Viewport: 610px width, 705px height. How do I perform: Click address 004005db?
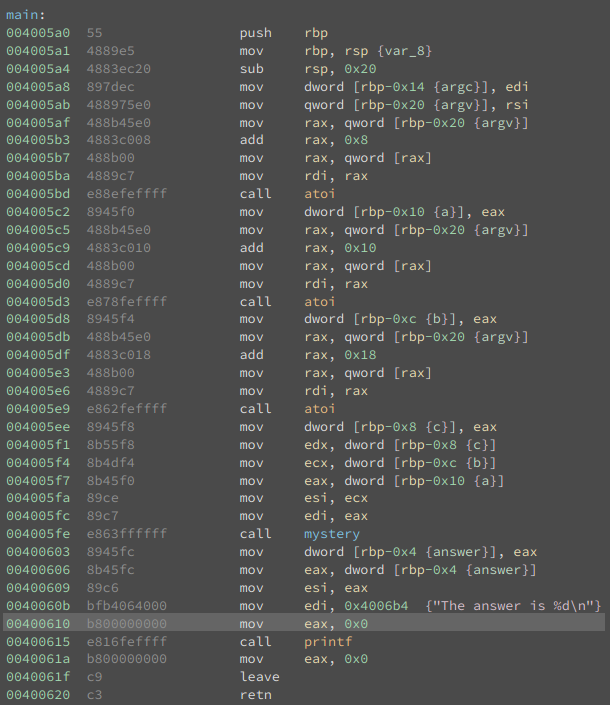[x=38, y=337]
